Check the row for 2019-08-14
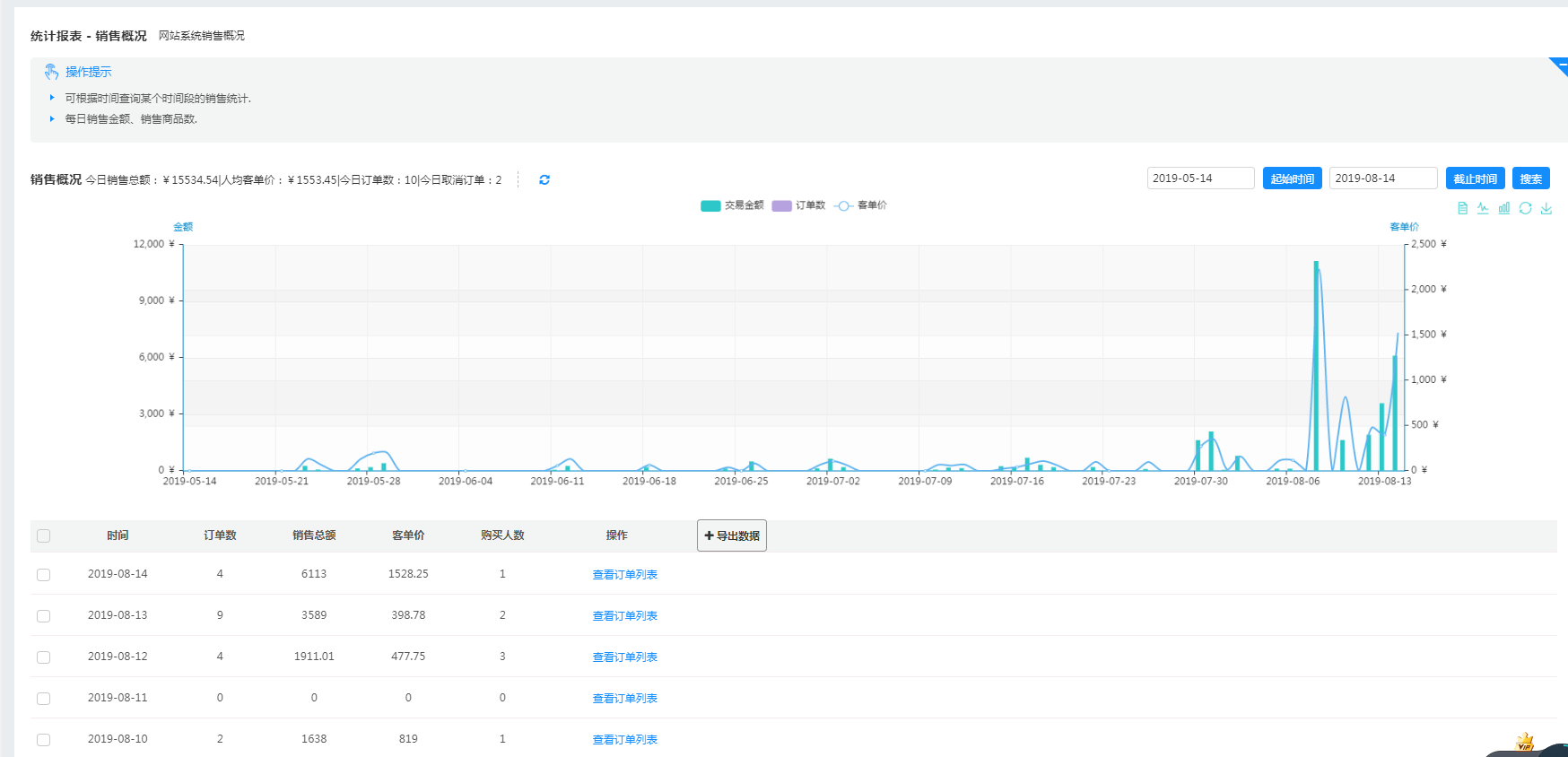This screenshot has height=757, width=1568. click(43, 575)
